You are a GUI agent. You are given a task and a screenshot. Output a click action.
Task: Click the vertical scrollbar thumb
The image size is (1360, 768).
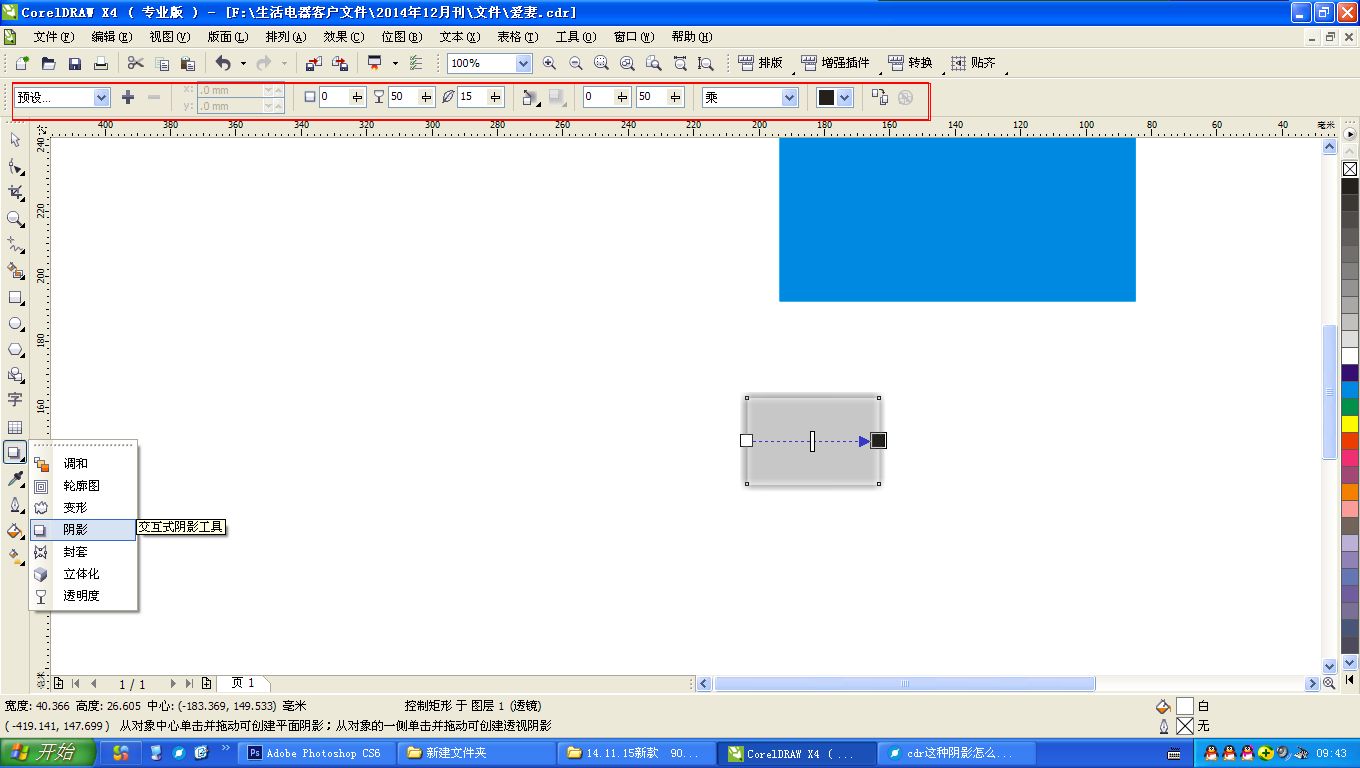click(x=1330, y=392)
